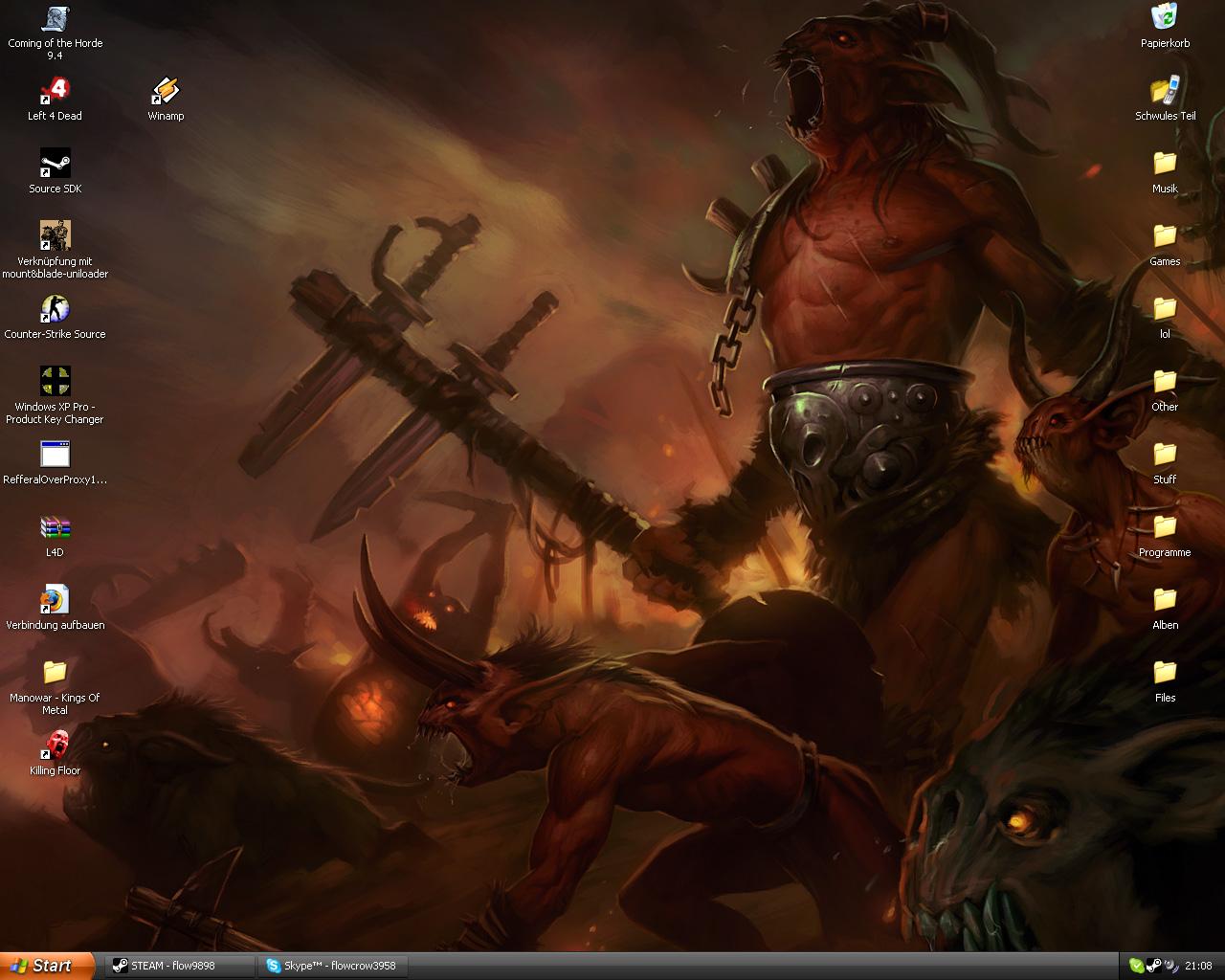Restore Skype flowcrow3958 taskbar window
Viewport: 1225px width, 980px height.
click(x=333, y=966)
